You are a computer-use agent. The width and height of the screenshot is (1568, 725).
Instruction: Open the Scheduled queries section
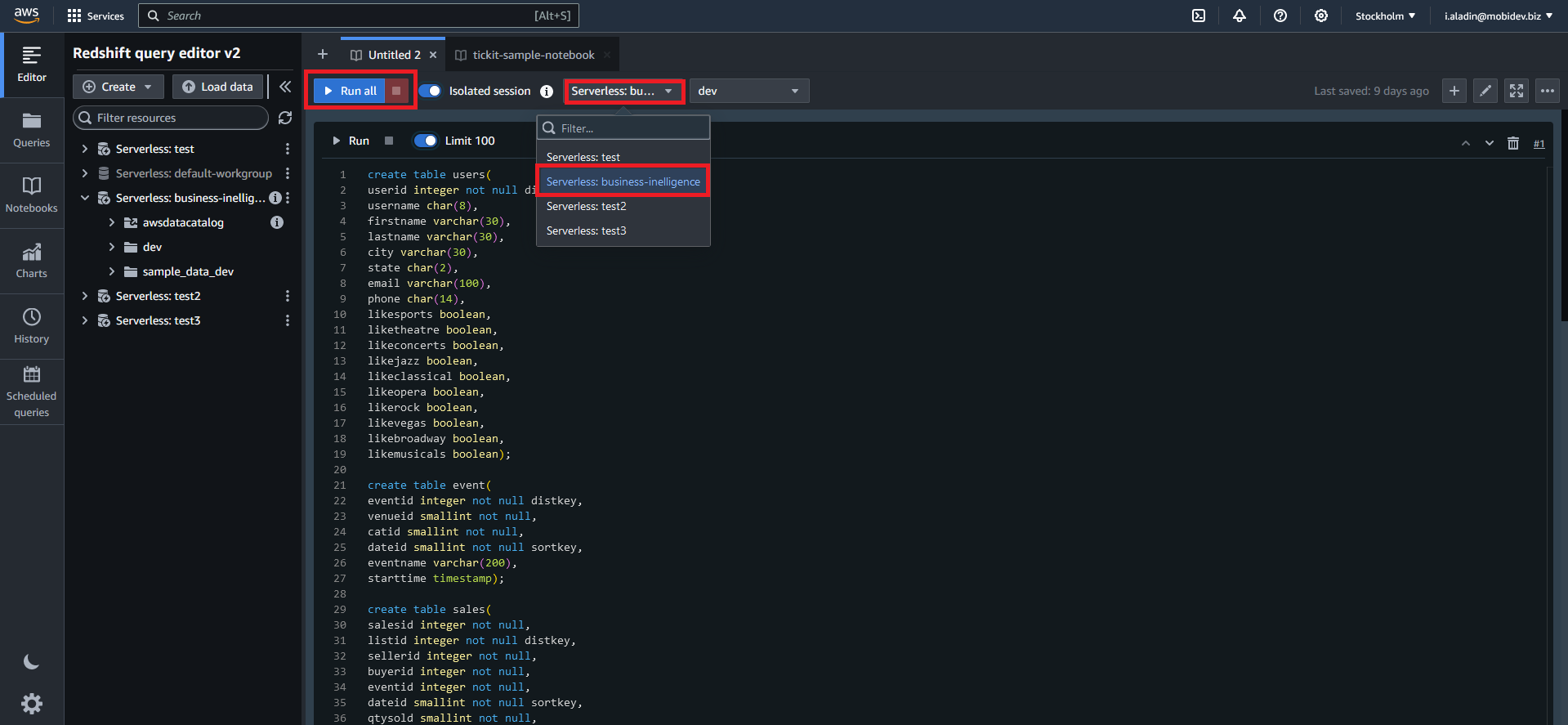point(32,392)
